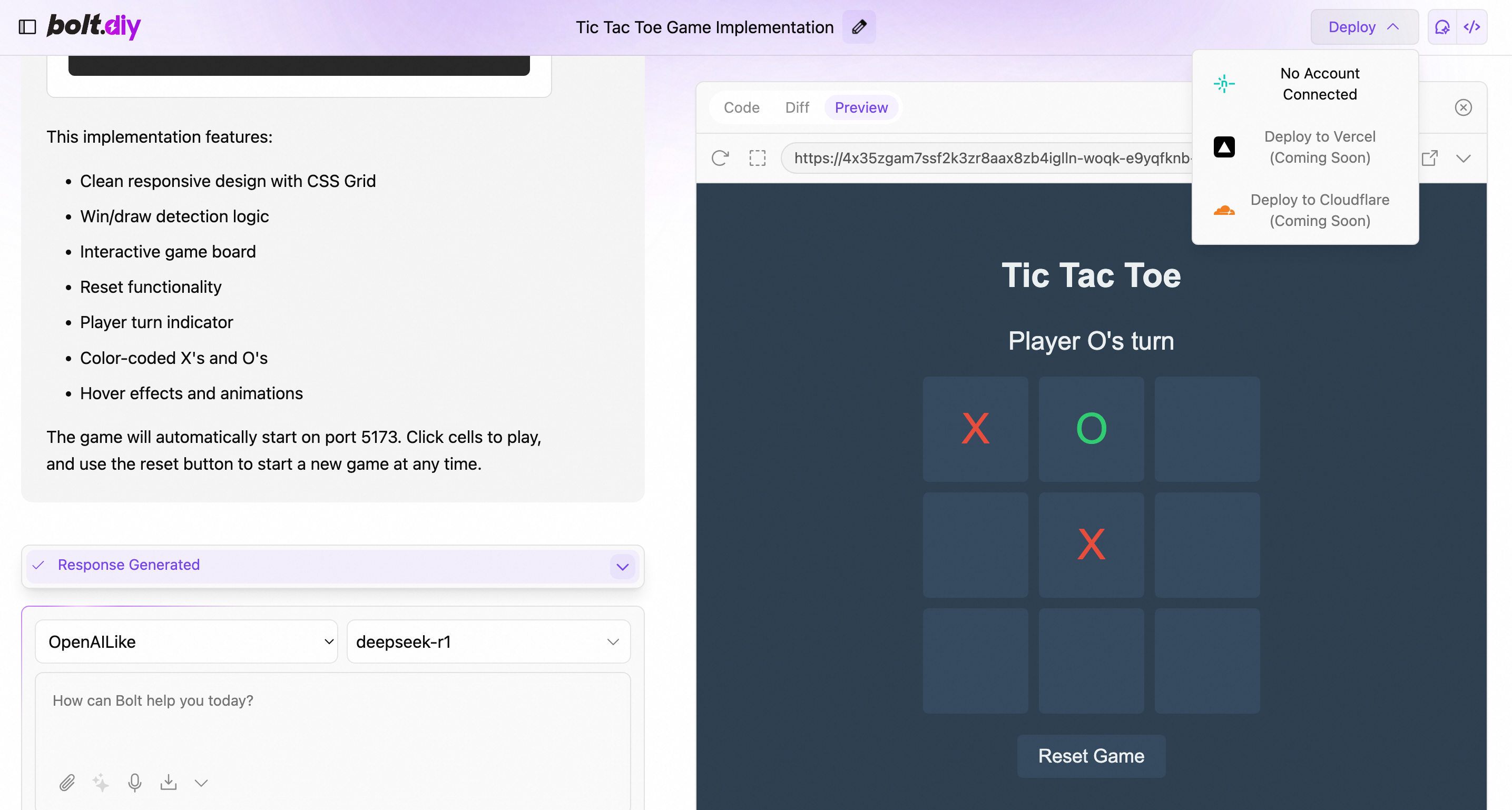
Task: Activate the element selection mode icon
Action: [x=757, y=158]
